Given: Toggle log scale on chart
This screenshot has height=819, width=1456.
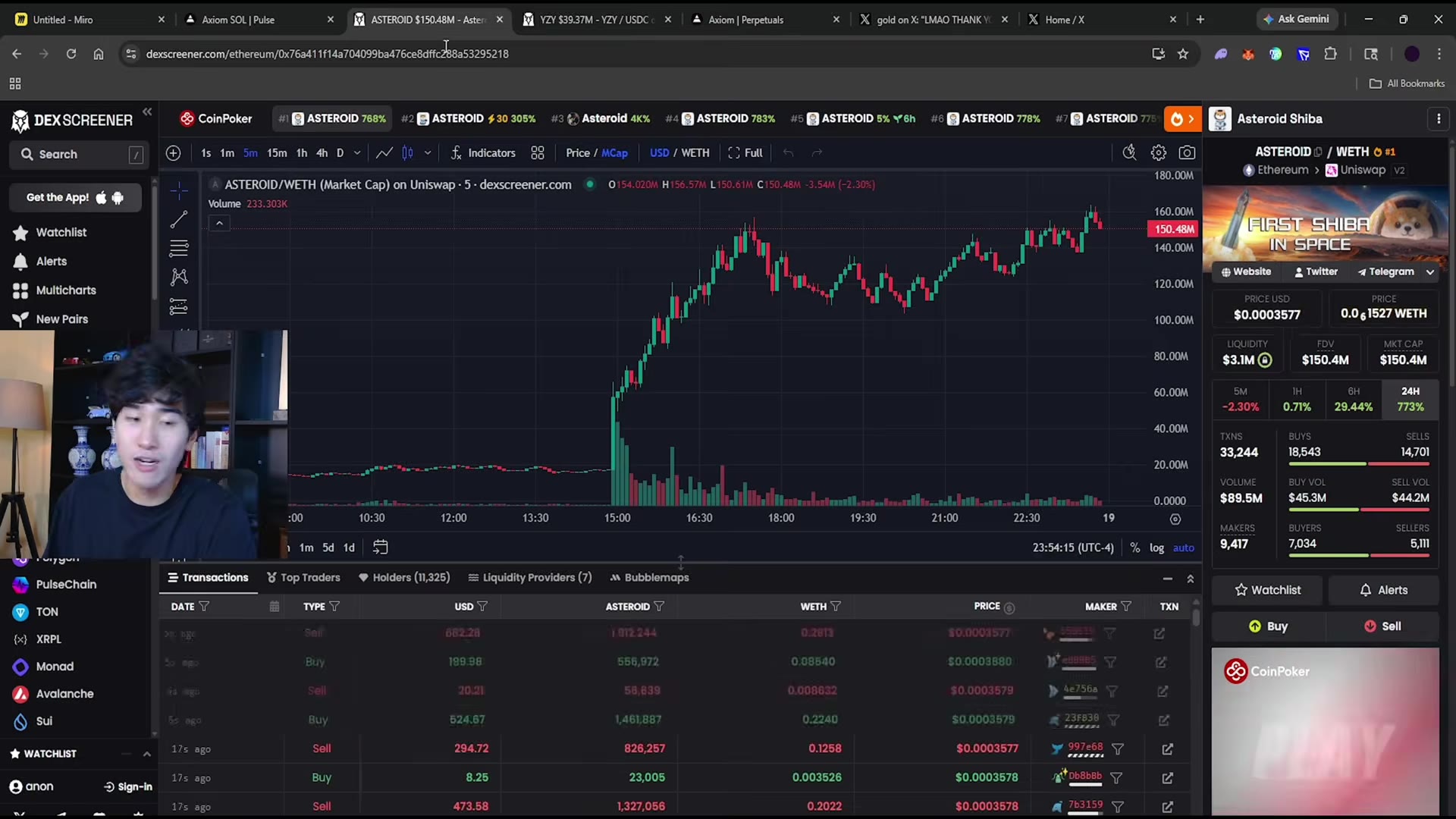Looking at the screenshot, I should [1156, 548].
